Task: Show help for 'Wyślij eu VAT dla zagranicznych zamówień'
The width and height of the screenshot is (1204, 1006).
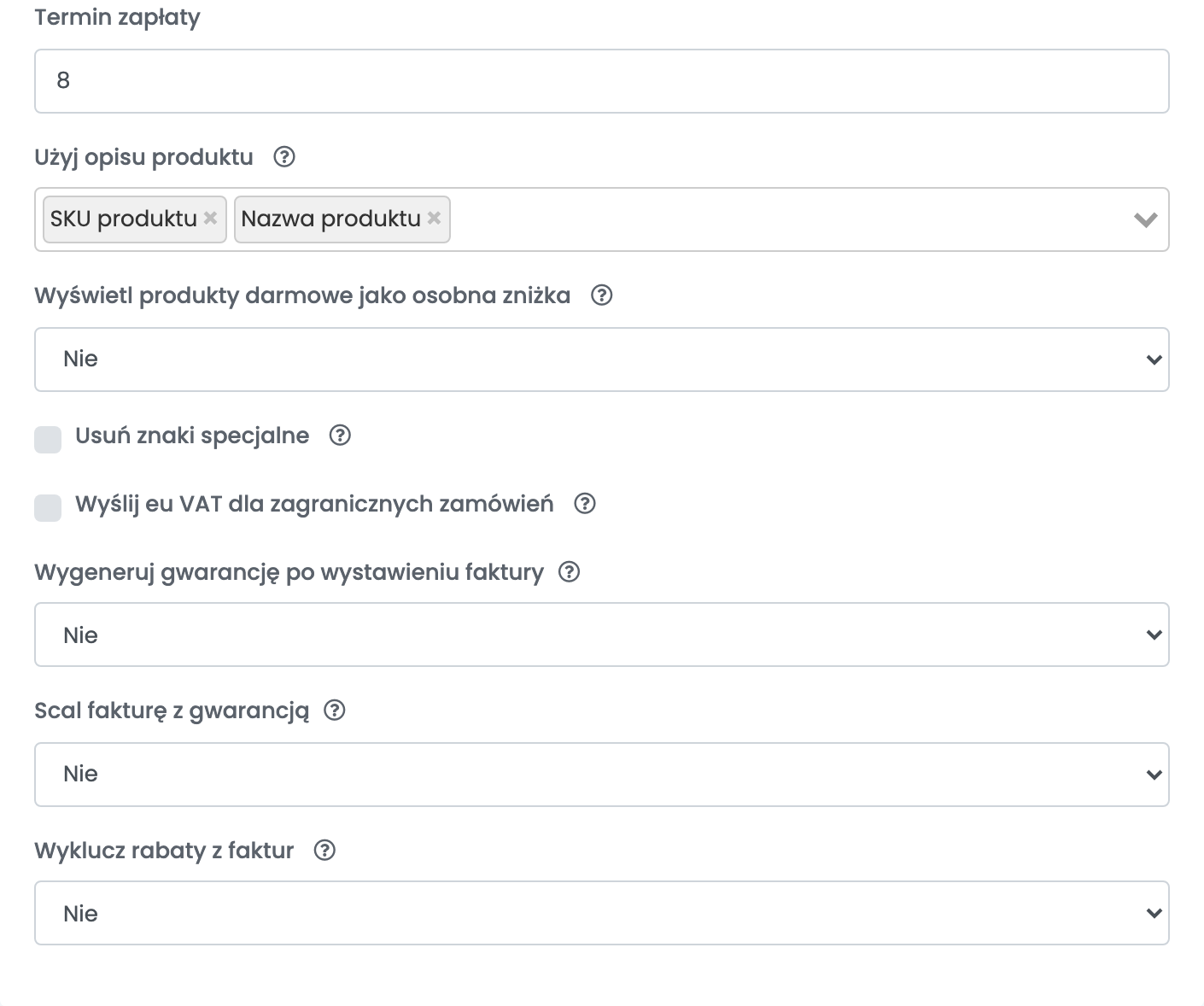Action: [585, 504]
